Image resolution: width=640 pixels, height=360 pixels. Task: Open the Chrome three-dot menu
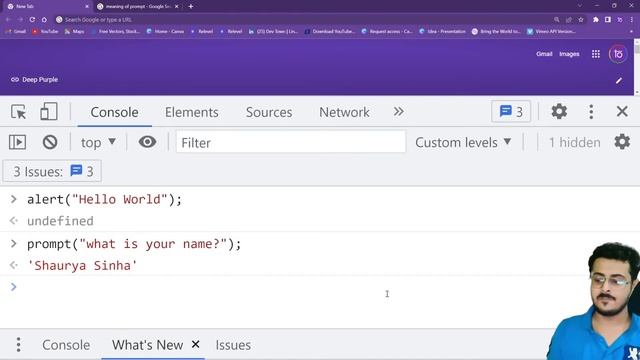pyautogui.click(x=631, y=20)
